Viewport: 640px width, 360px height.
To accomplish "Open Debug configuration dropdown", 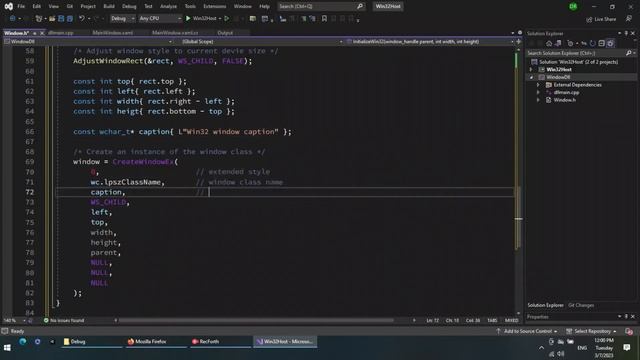I will [122, 18].
